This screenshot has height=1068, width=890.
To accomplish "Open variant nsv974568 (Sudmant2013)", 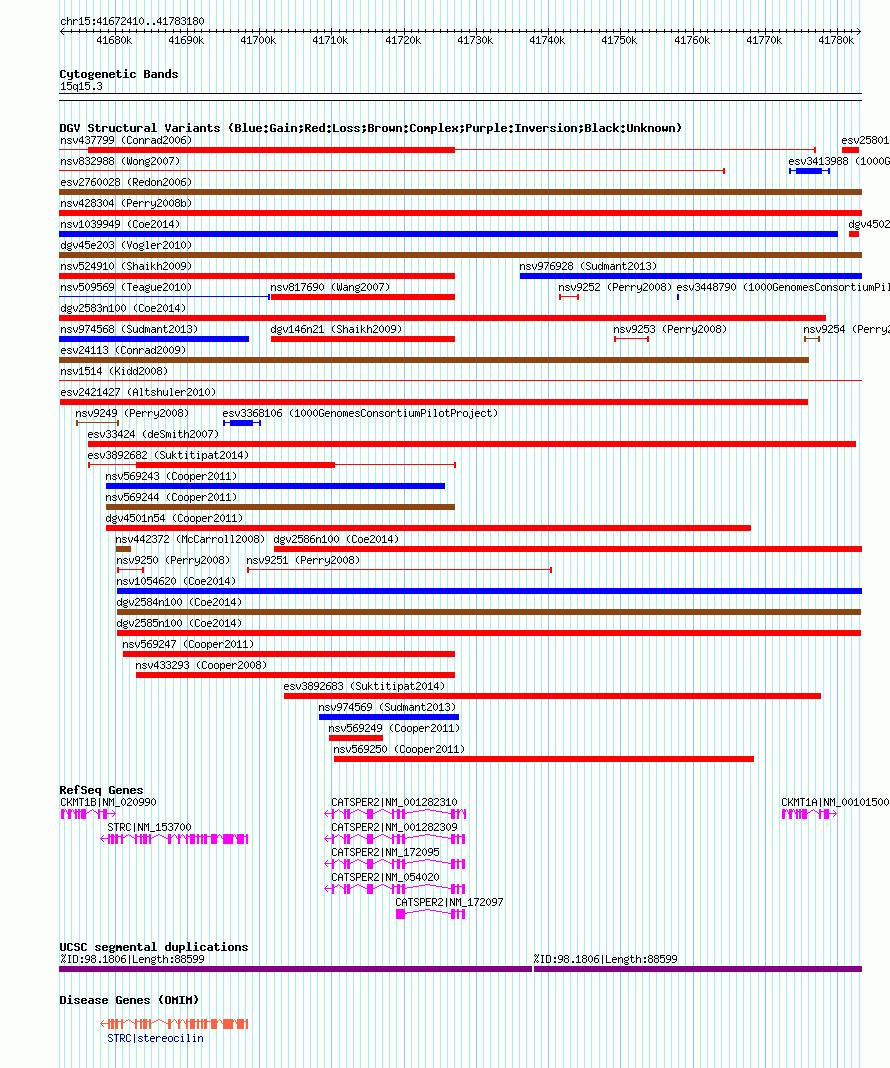I will (129, 330).
